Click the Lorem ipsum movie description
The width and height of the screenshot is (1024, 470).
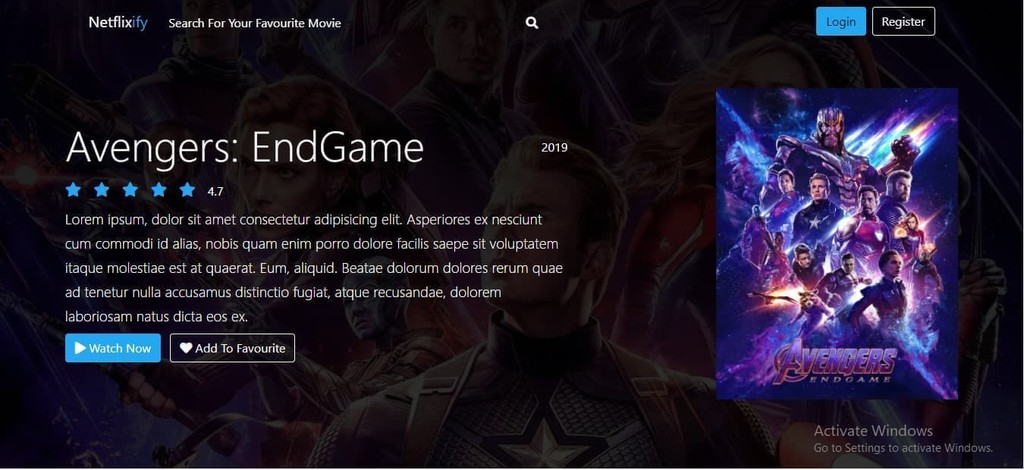coord(314,268)
